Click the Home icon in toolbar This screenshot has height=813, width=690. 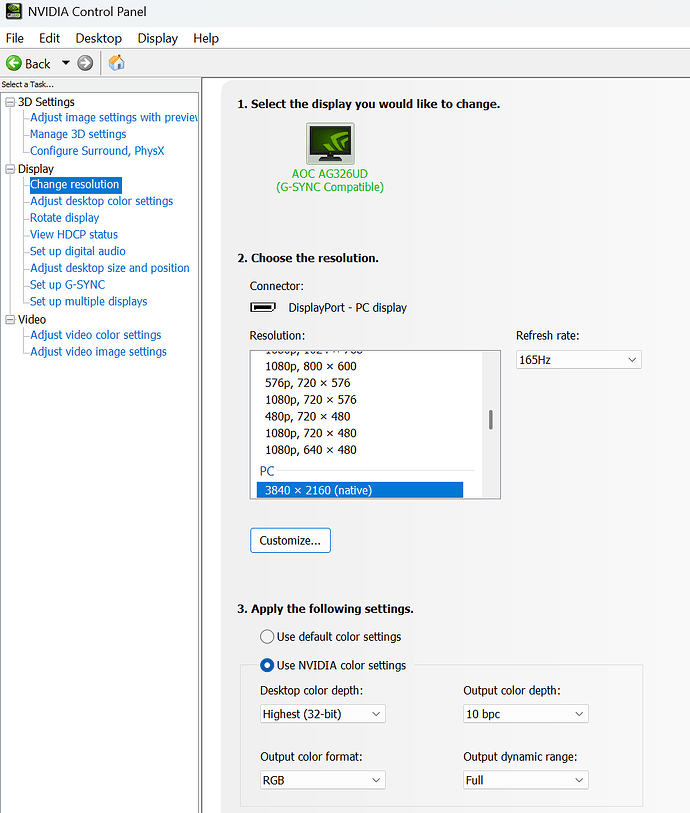pyautogui.click(x=117, y=63)
